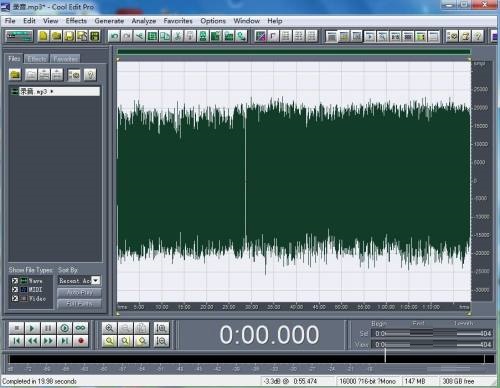Click the '147 MB' status bar entry
500x388 pixels.
pyautogui.click(x=415, y=381)
